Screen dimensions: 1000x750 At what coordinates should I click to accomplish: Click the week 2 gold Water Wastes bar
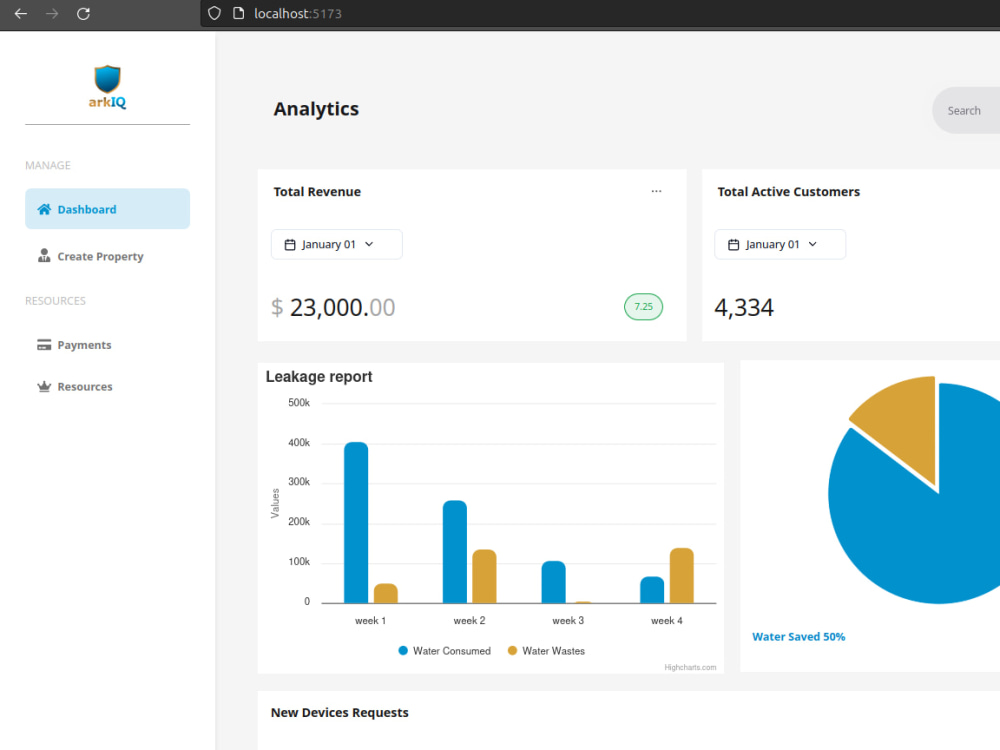[x=484, y=576]
